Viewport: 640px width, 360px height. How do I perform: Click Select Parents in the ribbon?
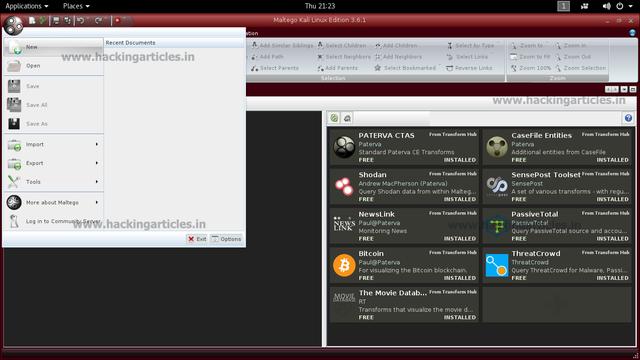(x=275, y=68)
